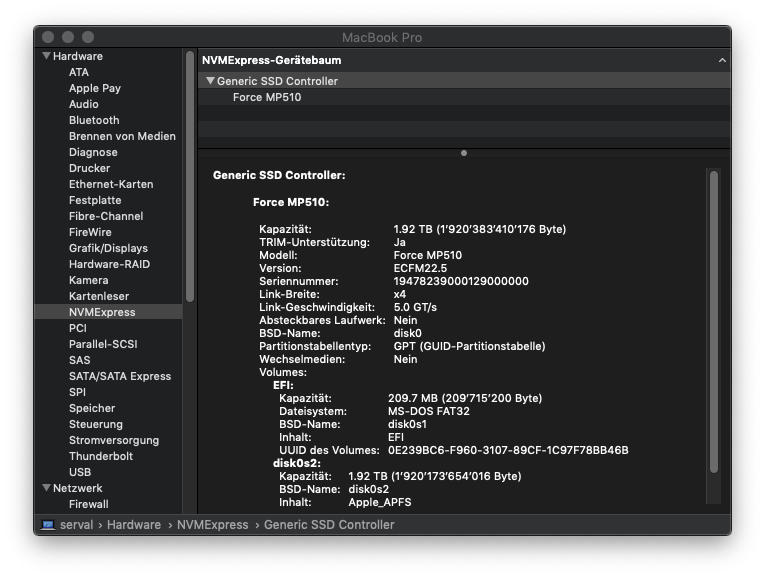Select Apple Pay in the sidebar
The height and width of the screenshot is (577, 765).
click(x=95, y=88)
